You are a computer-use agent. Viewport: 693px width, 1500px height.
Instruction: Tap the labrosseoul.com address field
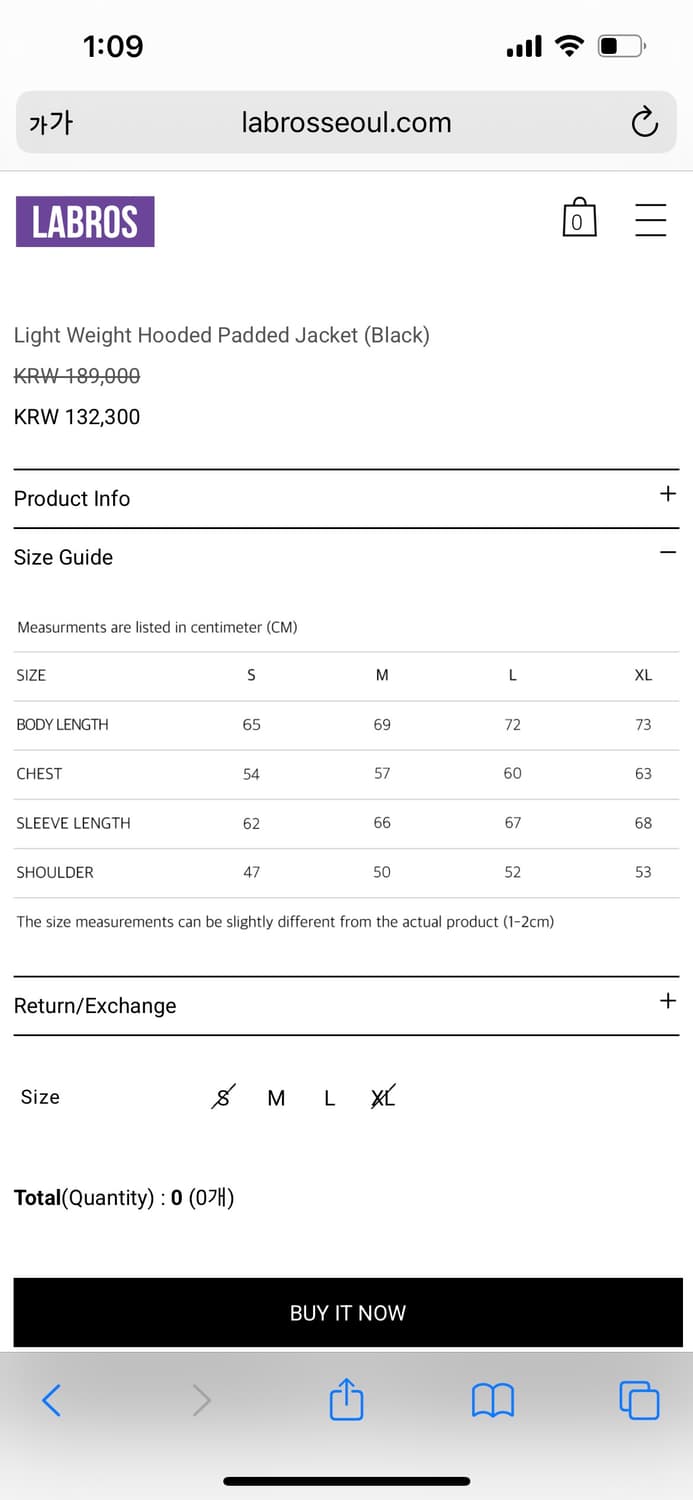[x=346, y=123]
